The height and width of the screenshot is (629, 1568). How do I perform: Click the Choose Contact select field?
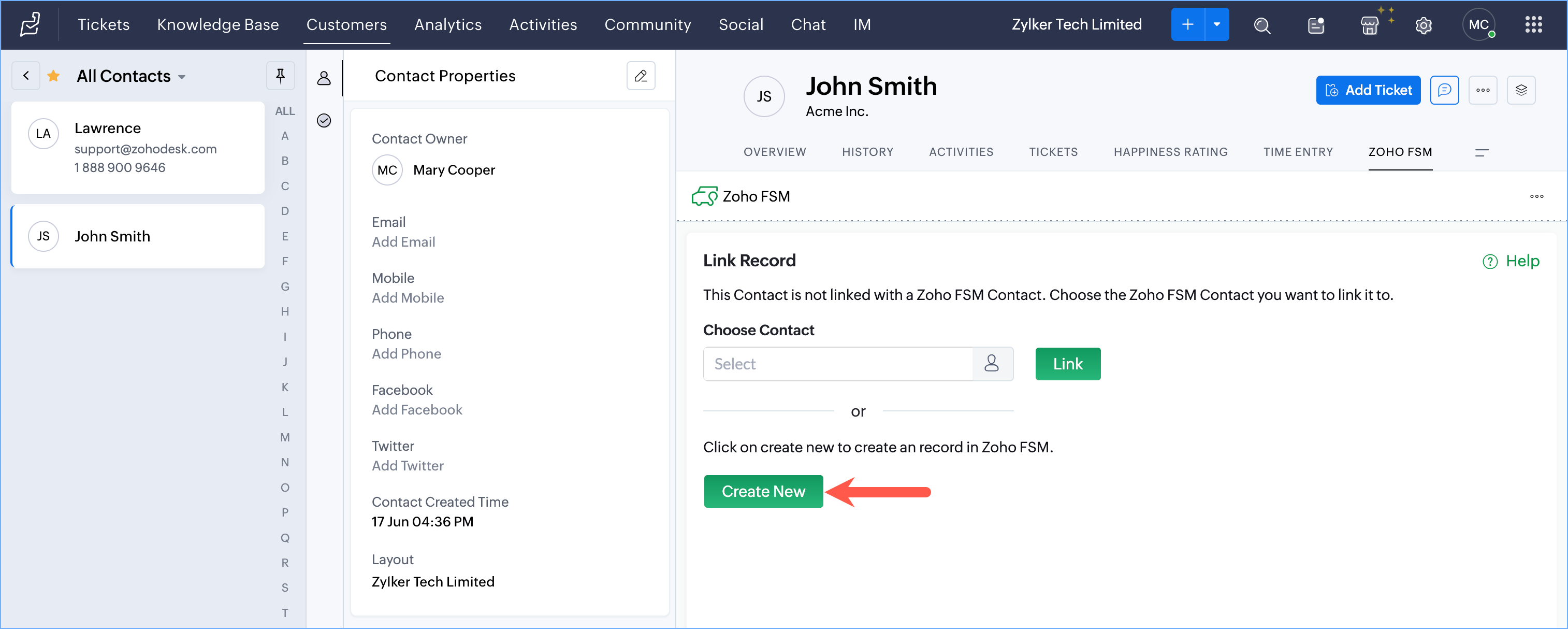coord(837,364)
